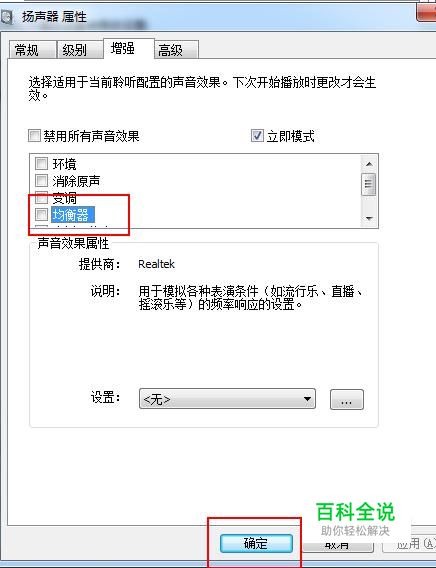Viewport: 436px width, 568px height.
Task: Click the effects list scroll-down arrow
Action: tap(369, 218)
